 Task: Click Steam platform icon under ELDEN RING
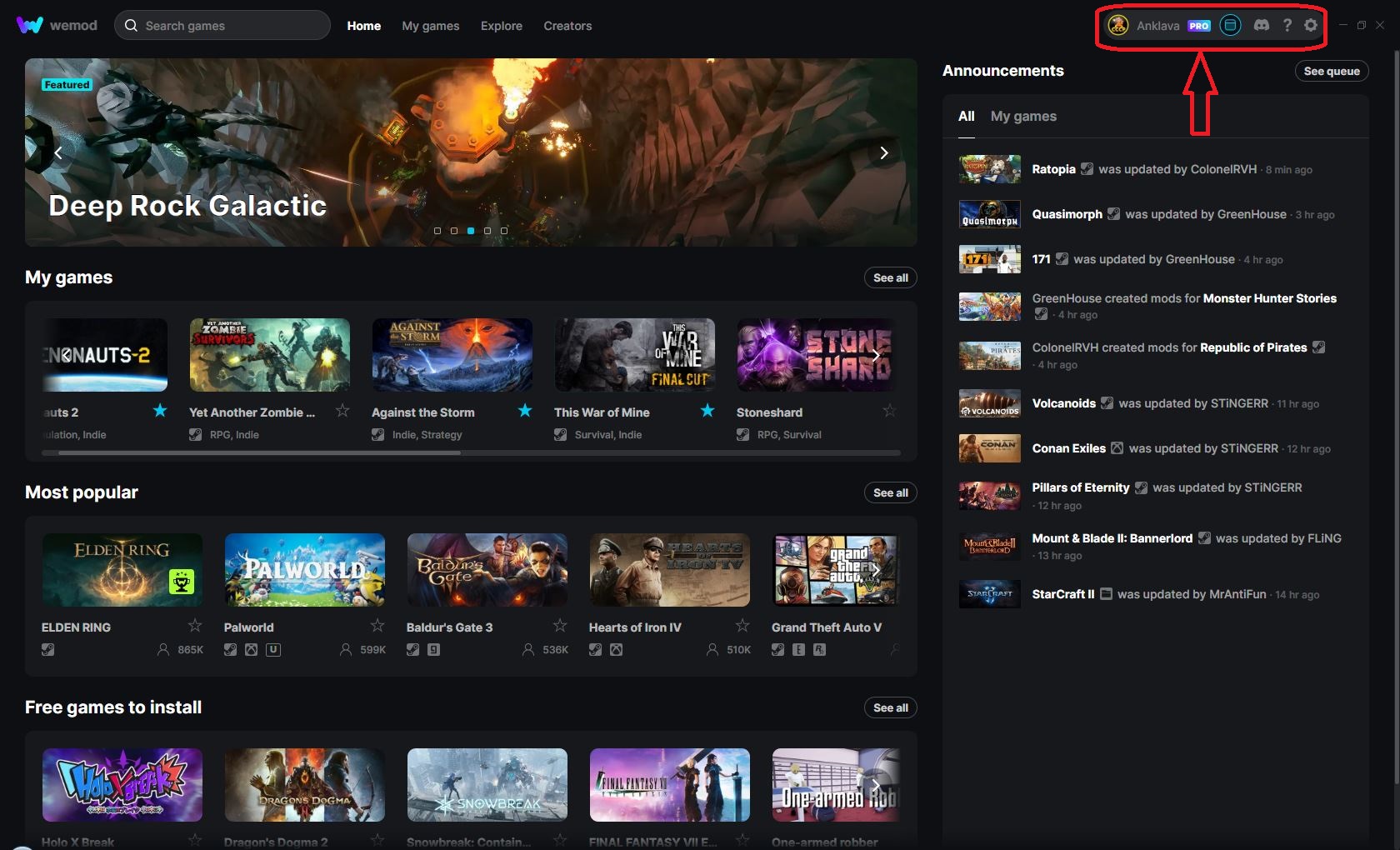[x=48, y=649]
